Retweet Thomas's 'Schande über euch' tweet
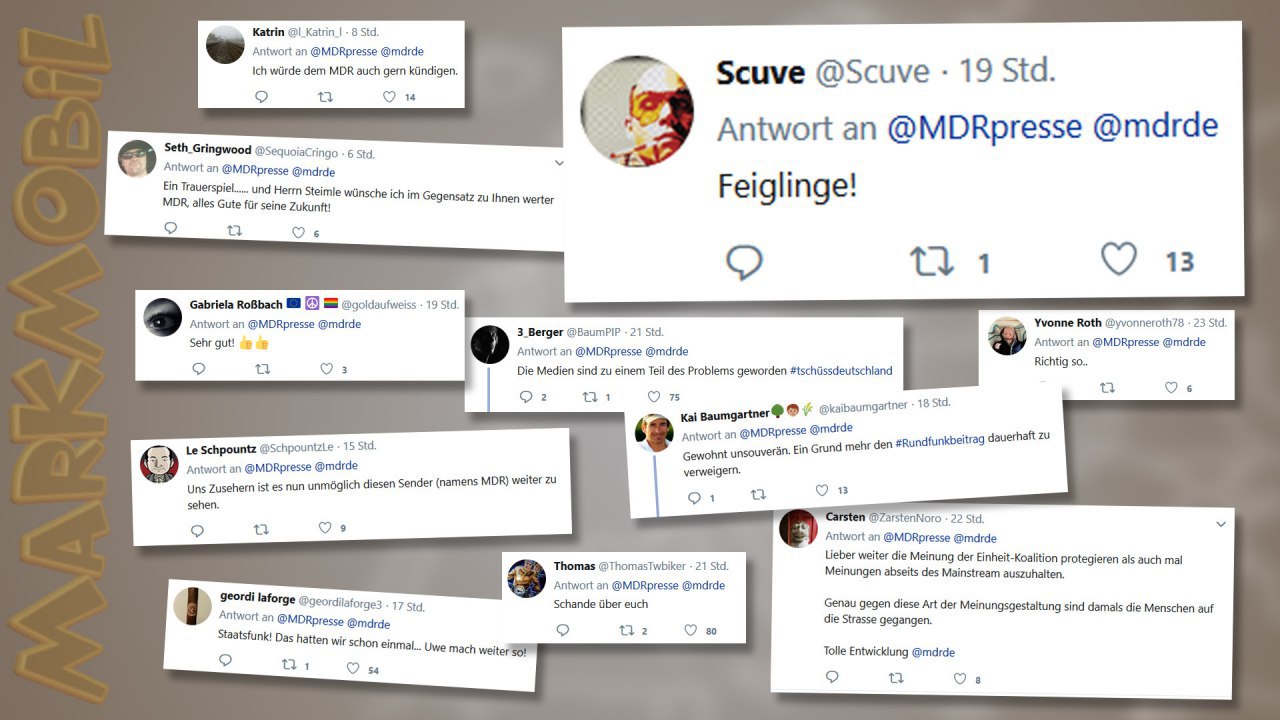 627,630
